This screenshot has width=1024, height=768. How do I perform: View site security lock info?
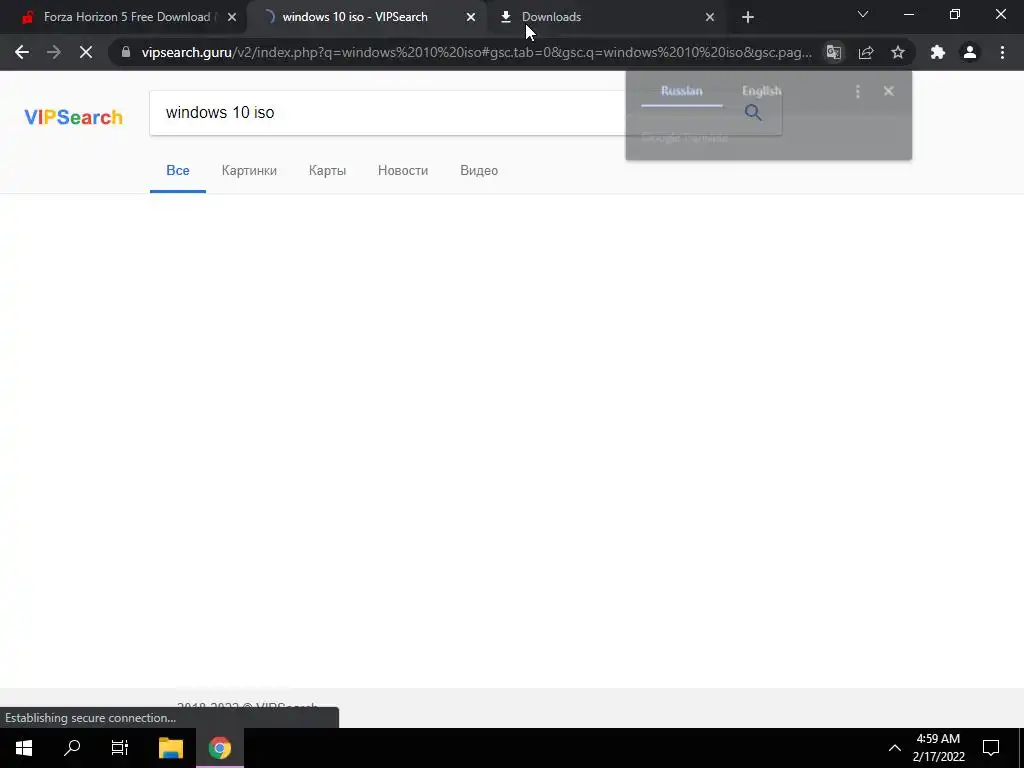[x=126, y=52]
